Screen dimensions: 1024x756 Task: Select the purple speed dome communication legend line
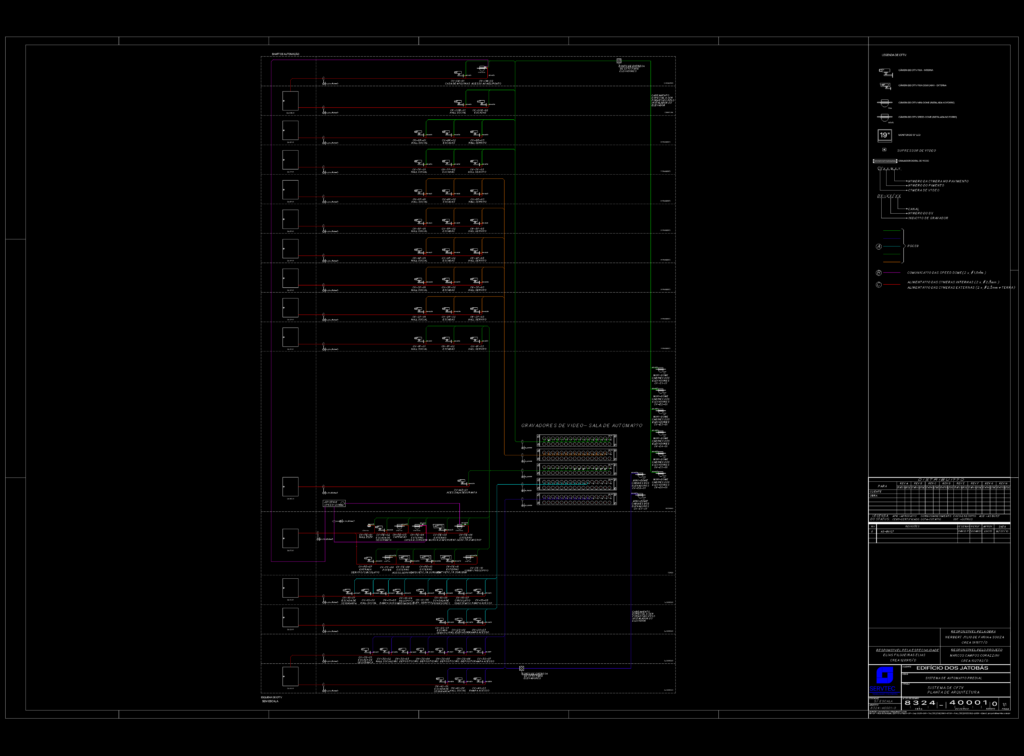[891, 272]
